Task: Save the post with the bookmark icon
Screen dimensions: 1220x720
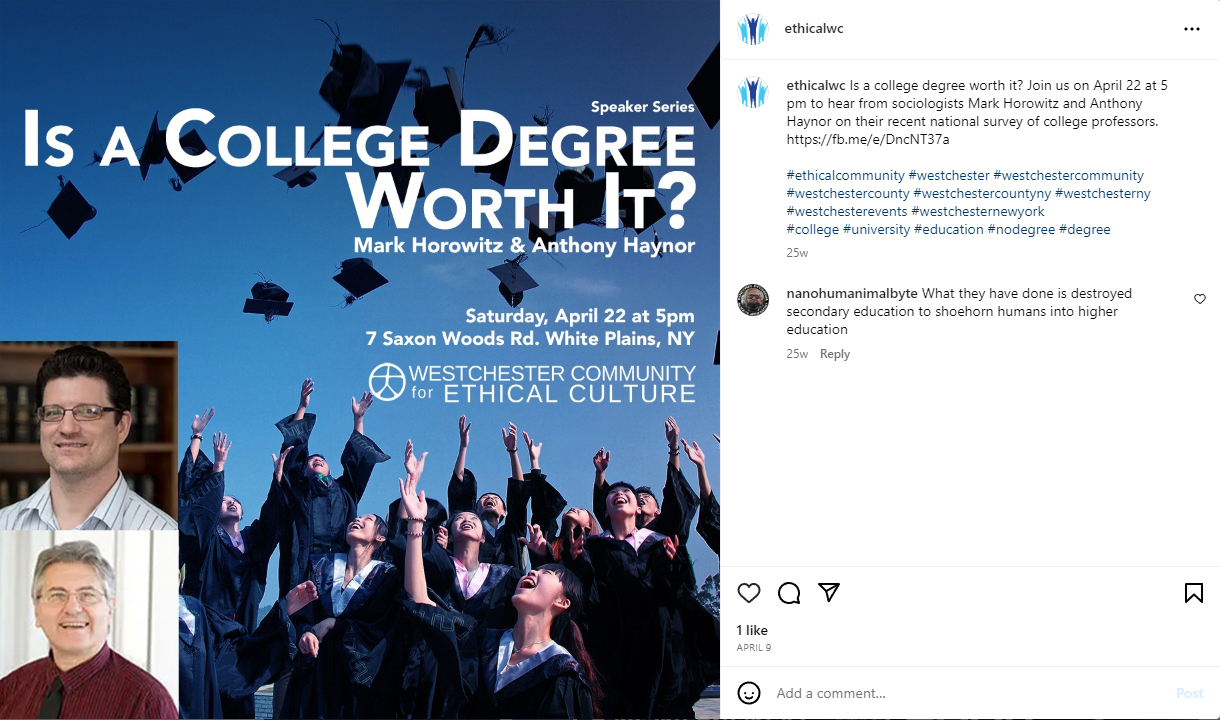Action: [1193, 593]
